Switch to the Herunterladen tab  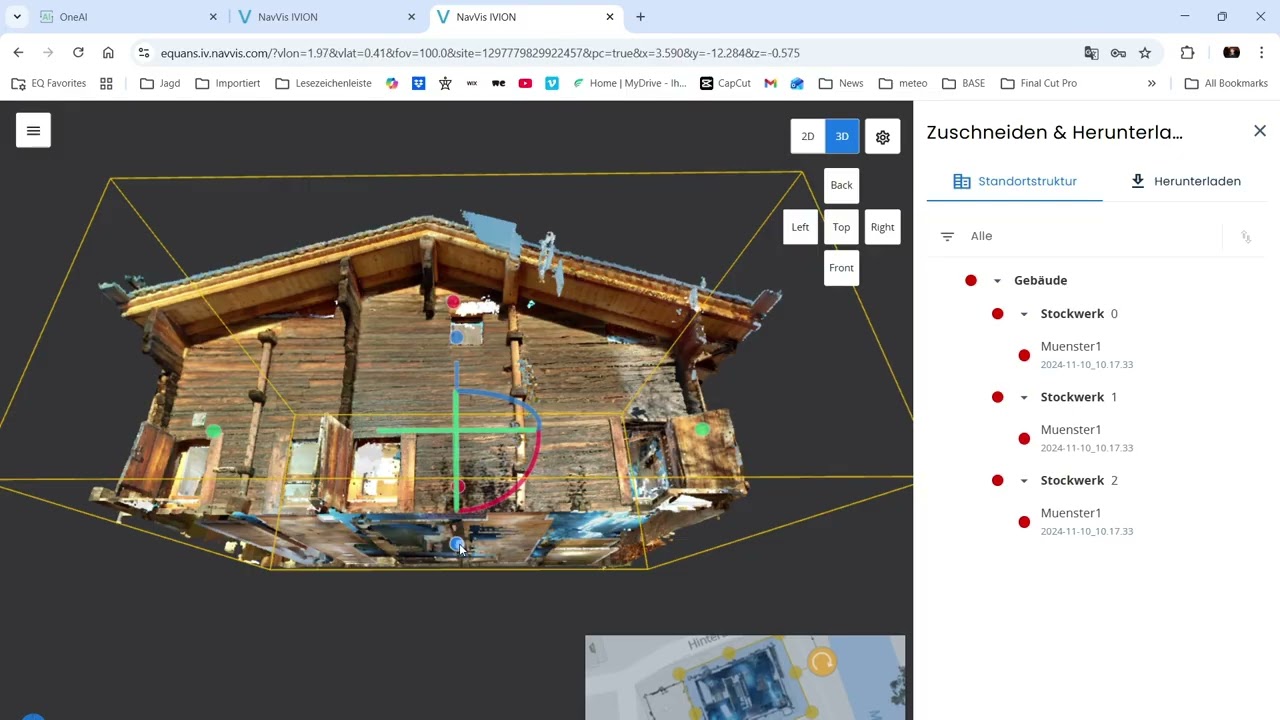[x=1185, y=181]
